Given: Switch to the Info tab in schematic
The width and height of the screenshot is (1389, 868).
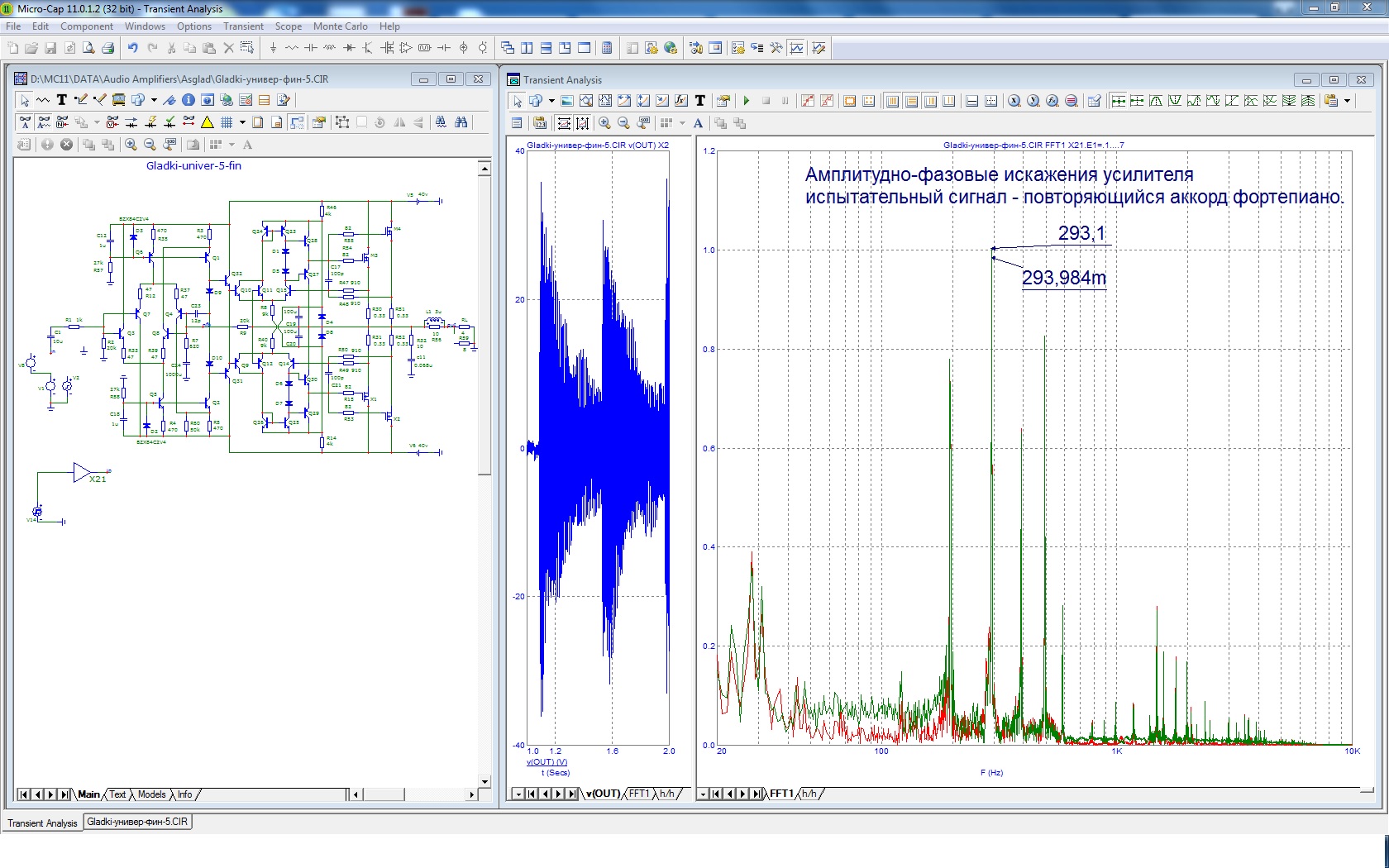Looking at the screenshot, I should click(x=184, y=794).
